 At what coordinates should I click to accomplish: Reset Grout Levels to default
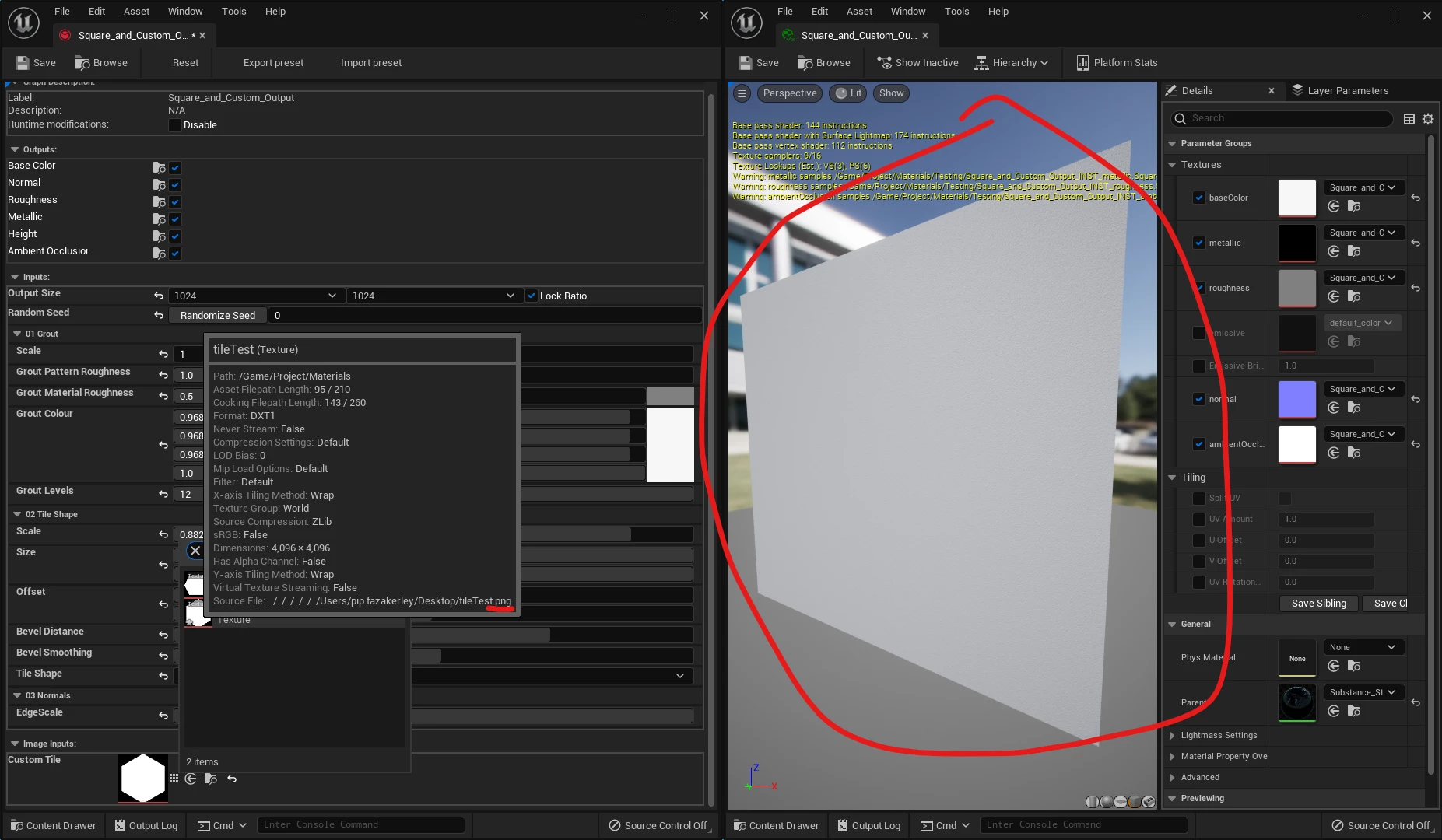pyautogui.click(x=163, y=494)
